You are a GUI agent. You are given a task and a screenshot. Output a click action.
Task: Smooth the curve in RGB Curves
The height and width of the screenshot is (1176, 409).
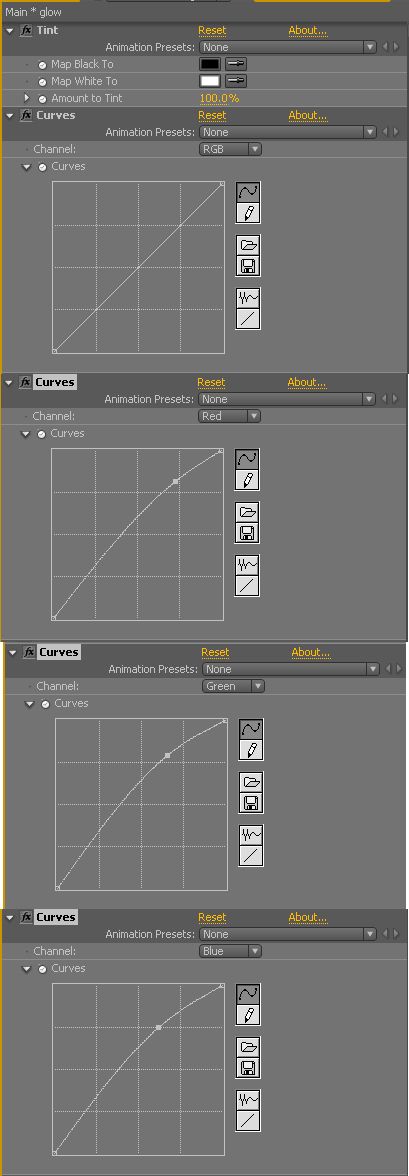(248, 298)
